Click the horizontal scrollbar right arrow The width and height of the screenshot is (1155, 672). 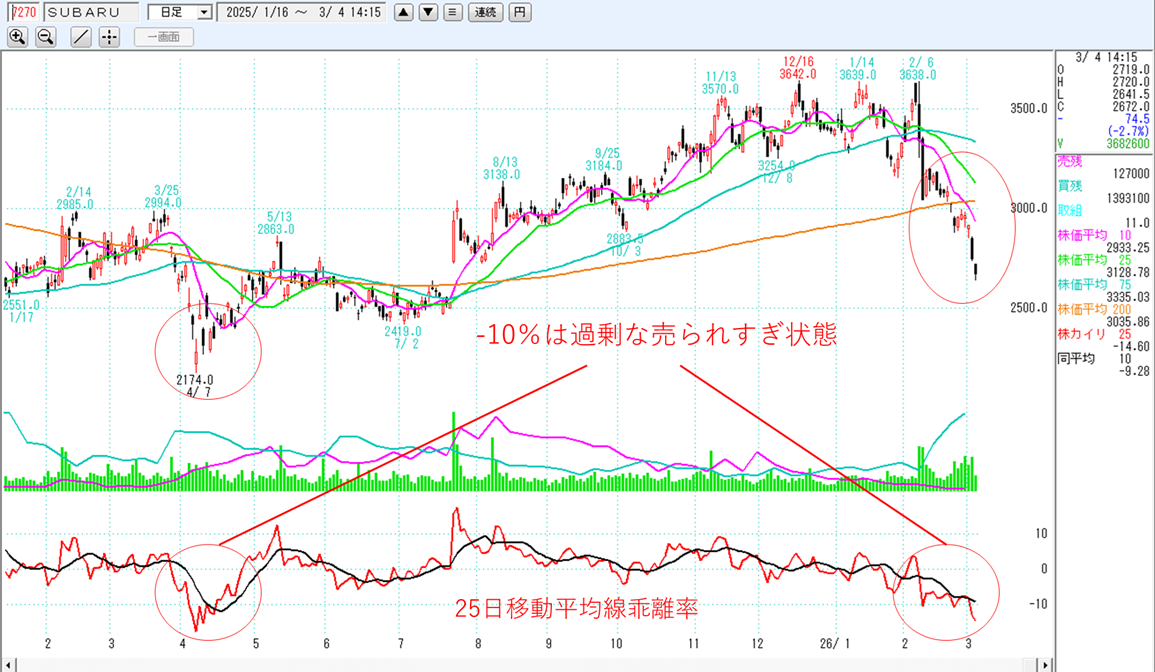tap(1046, 664)
